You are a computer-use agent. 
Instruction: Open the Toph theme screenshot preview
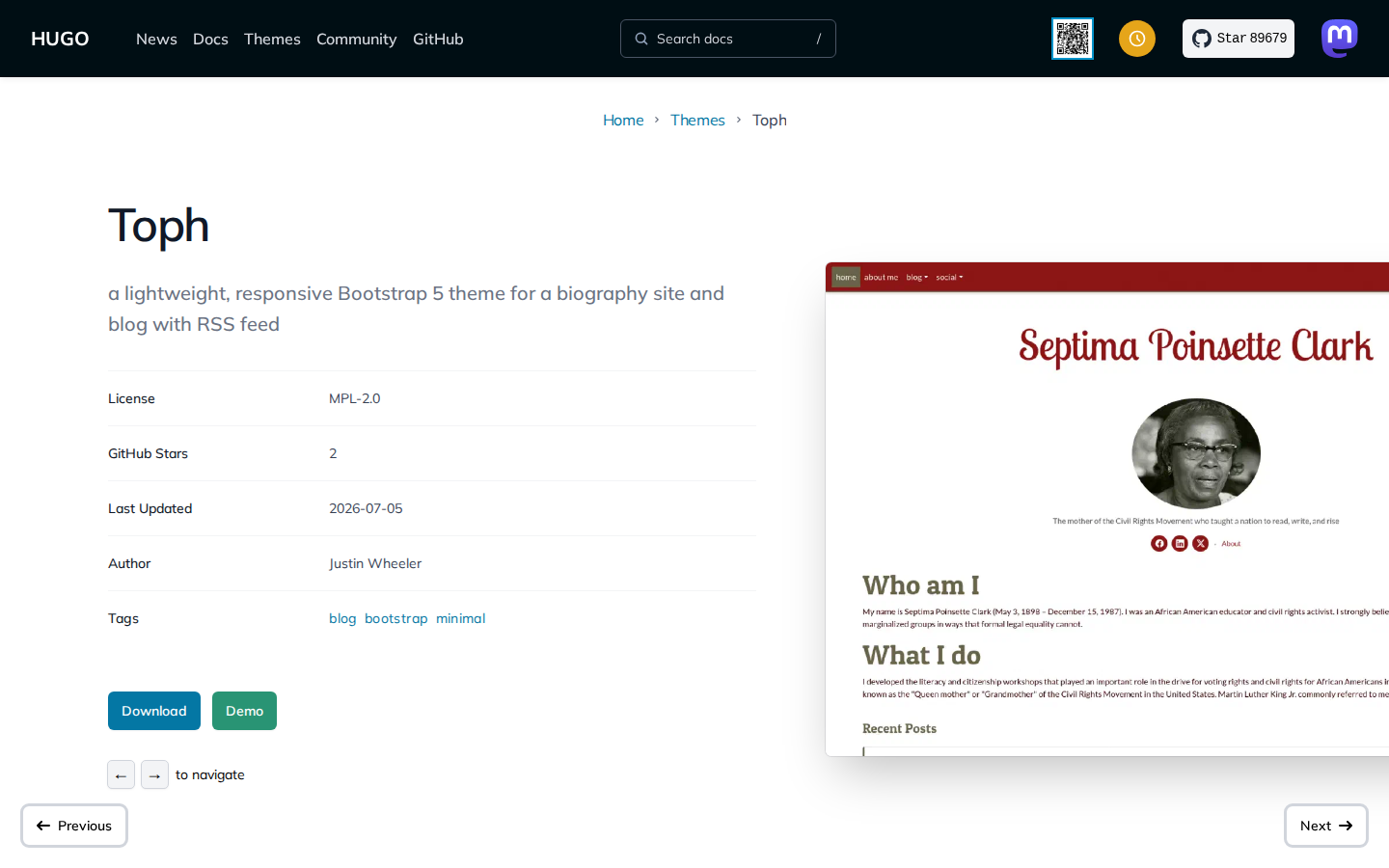1107,509
